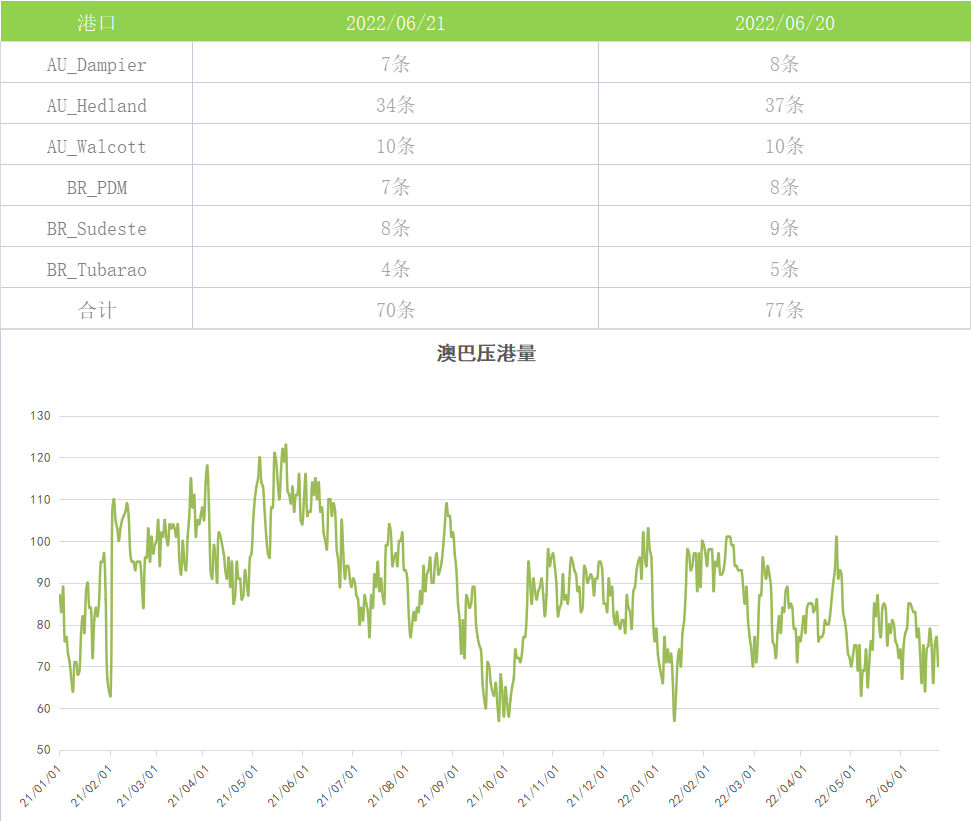Click the AU_Dampier port row label

pyautogui.click(x=96, y=65)
